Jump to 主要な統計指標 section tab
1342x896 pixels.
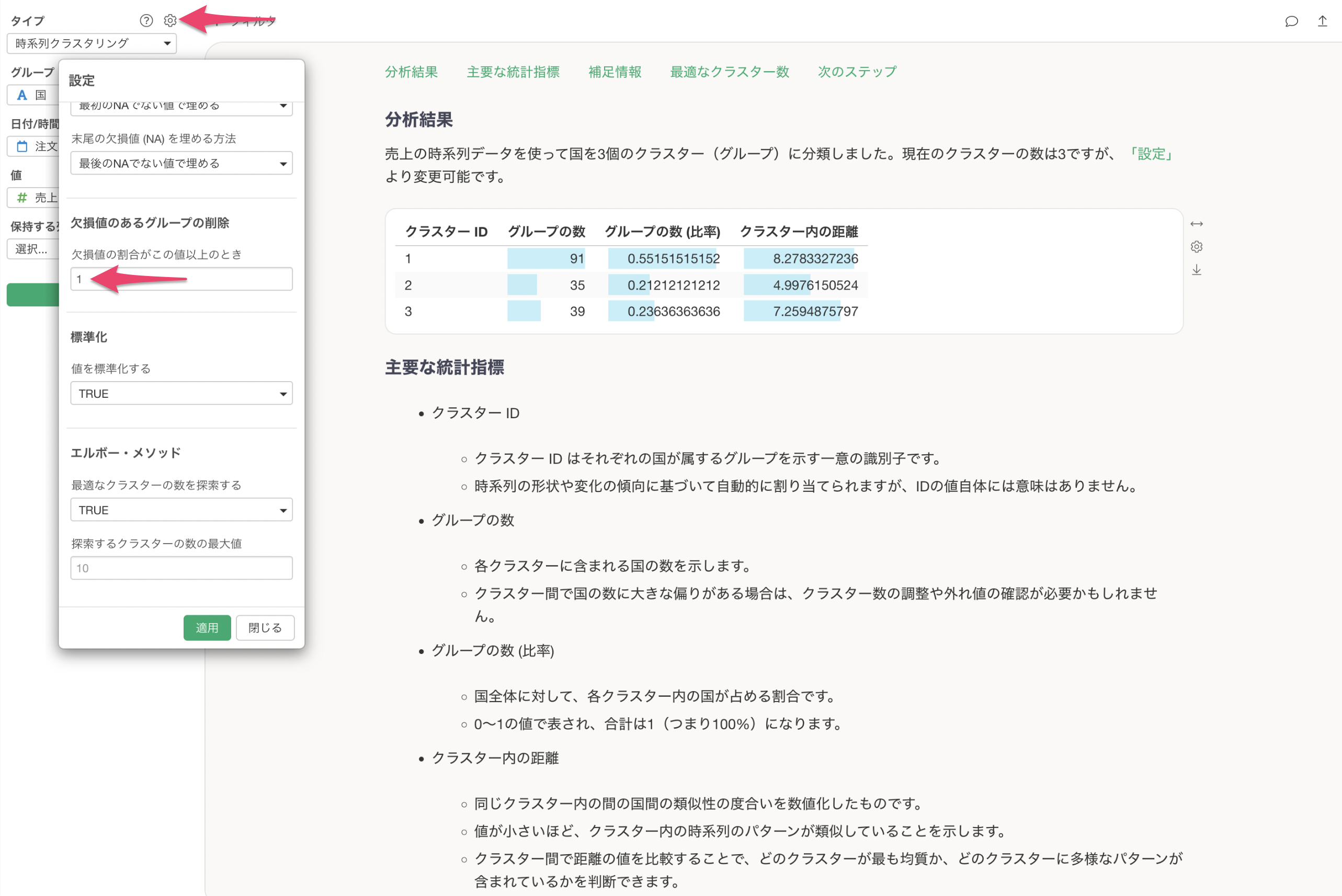[x=513, y=72]
